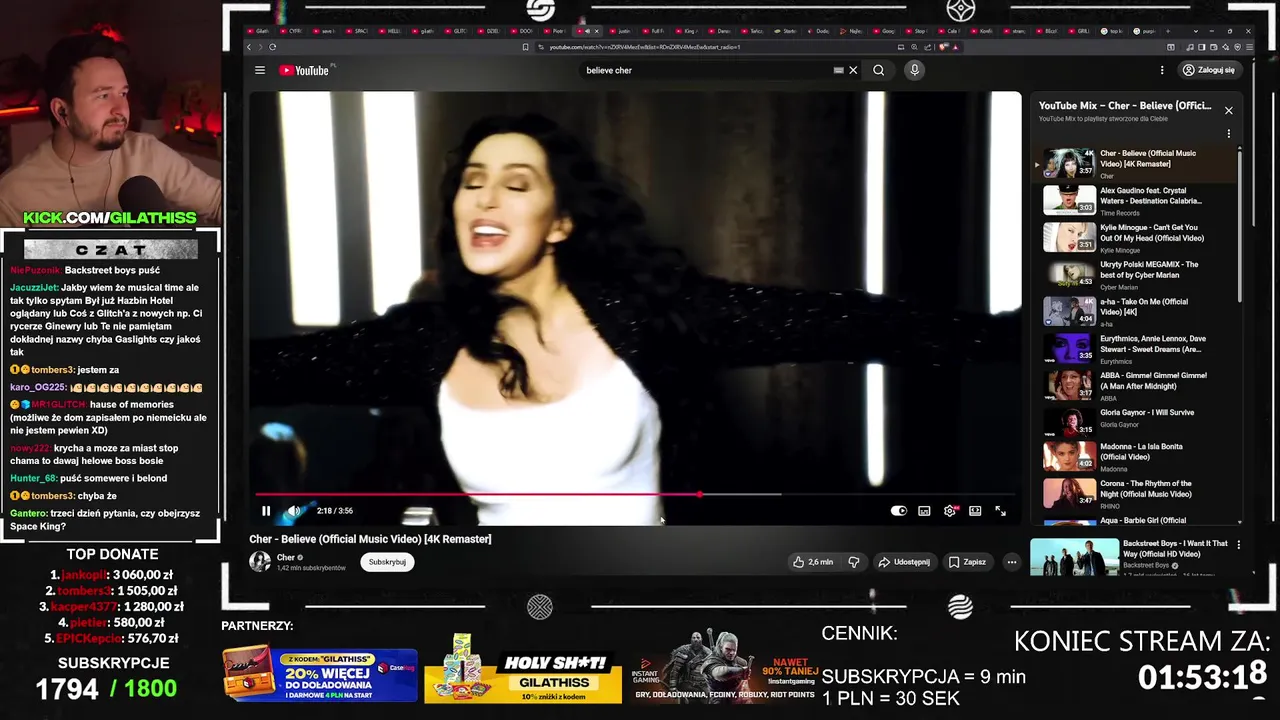Viewport: 1280px width, 720px height.
Task: Click the playlist panel scrollbar
Action: point(1240,225)
